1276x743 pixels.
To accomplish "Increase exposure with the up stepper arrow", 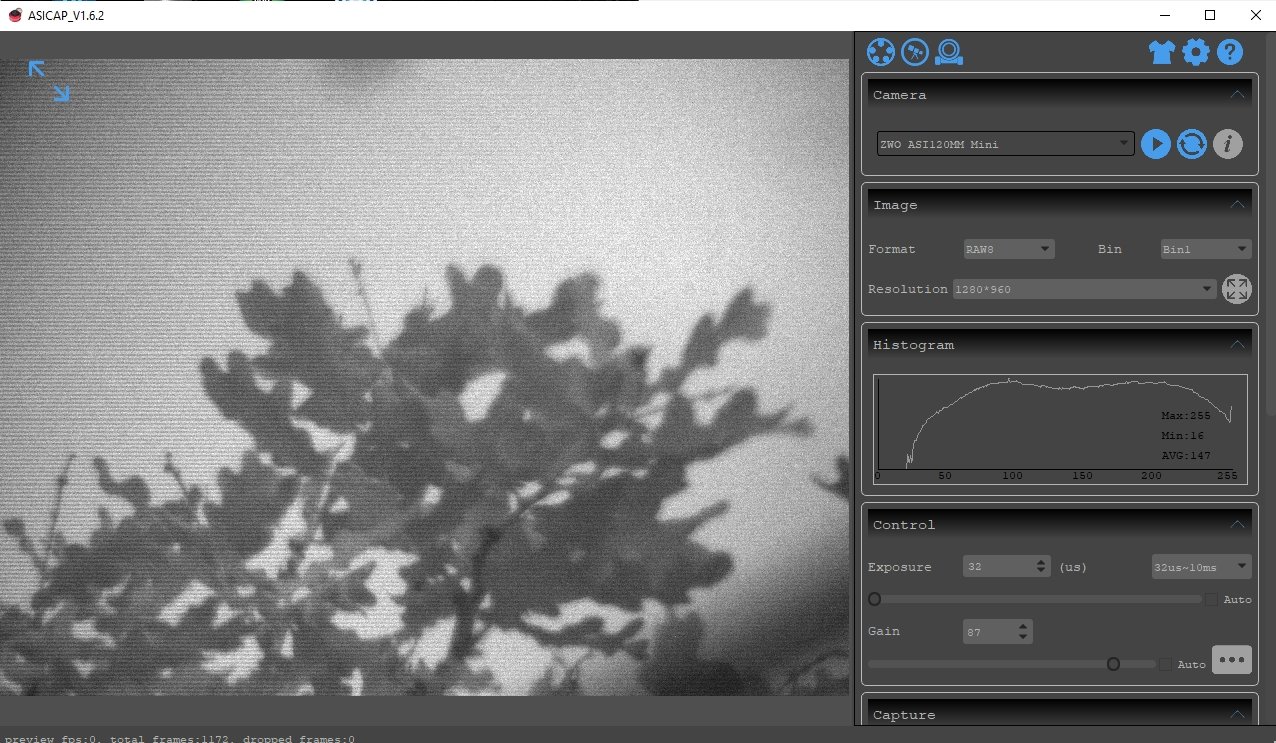I will 1042,562.
